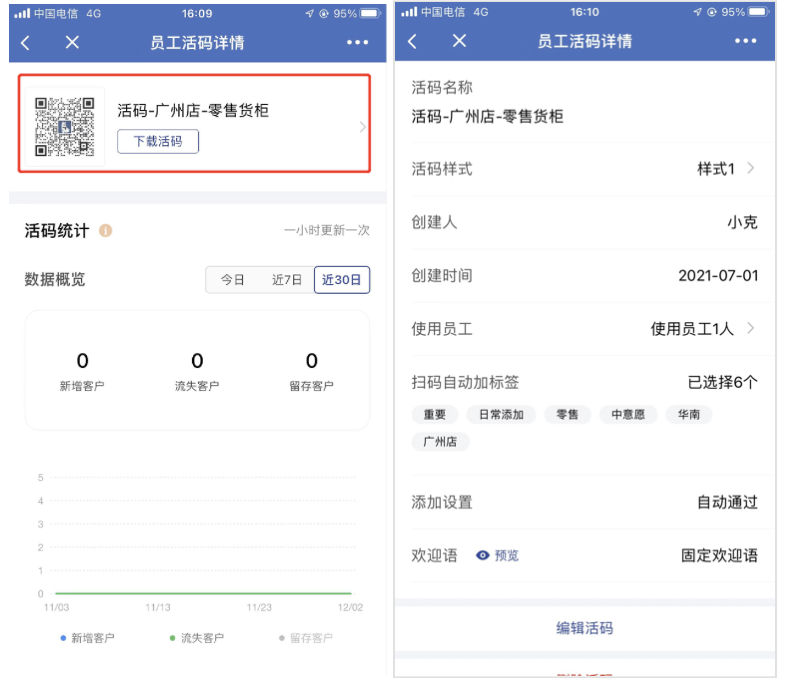Image resolution: width=794 pixels, height=692 pixels.
Task: Close page with left screen's X icon
Action: pos(72,43)
